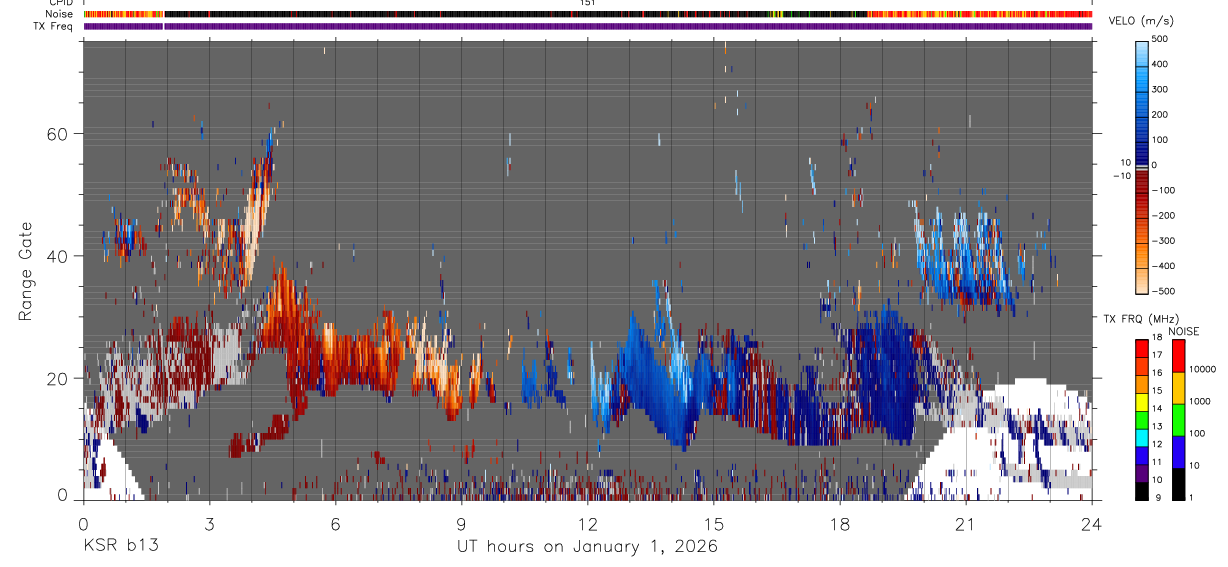This screenshot has height=567, width=1228.
Task: Select the 200 velocity colorbar label
Action: coord(1161,114)
